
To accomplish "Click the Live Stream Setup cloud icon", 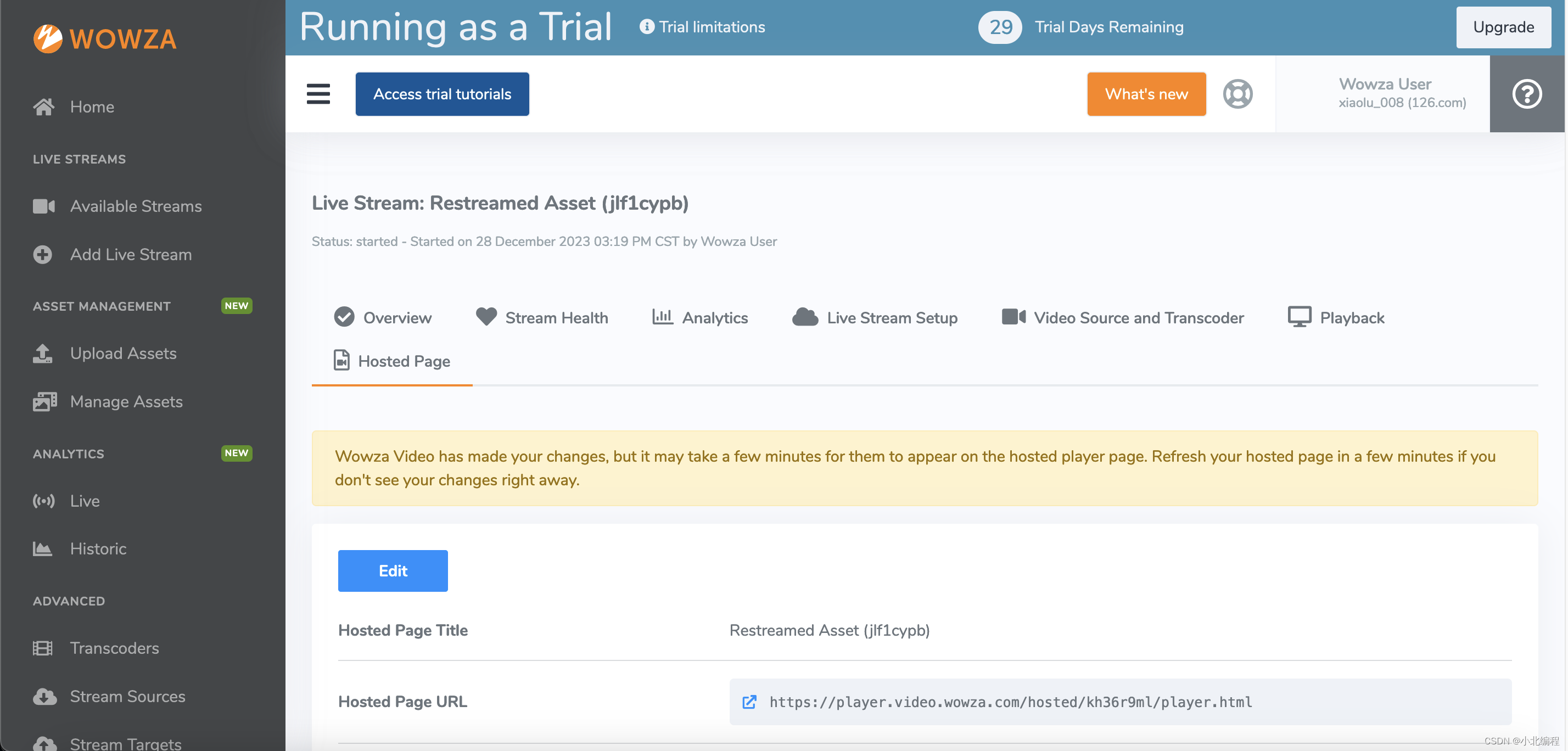I will pyautogui.click(x=805, y=317).
